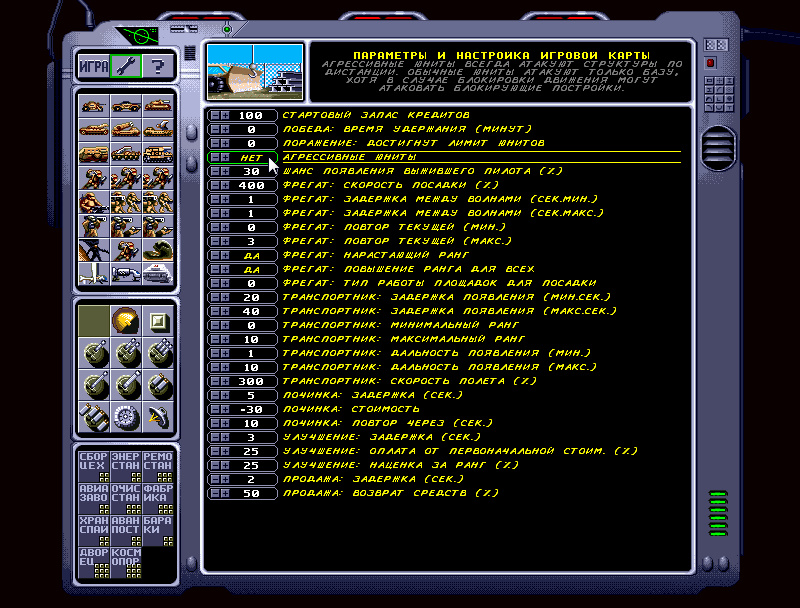The image size is (800, 608).
Task: Open the question mark help tab
Action: [x=158, y=66]
